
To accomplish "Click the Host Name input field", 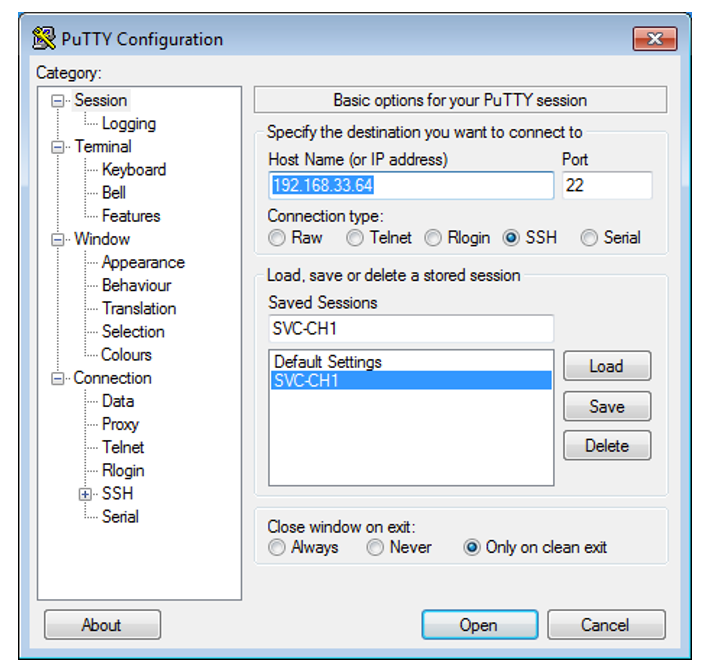I will coord(411,185).
